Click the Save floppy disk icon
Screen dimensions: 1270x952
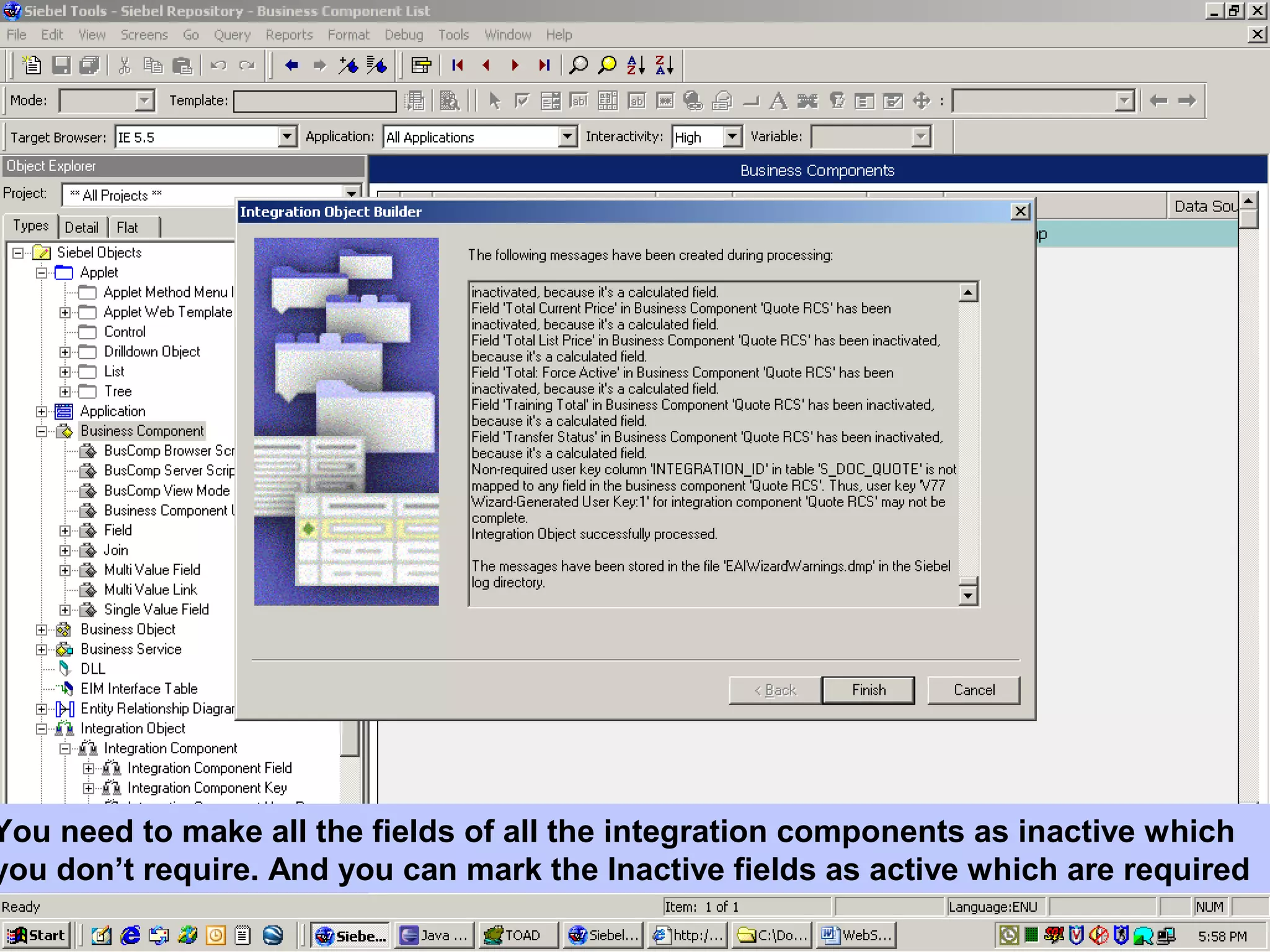pos(61,65)
